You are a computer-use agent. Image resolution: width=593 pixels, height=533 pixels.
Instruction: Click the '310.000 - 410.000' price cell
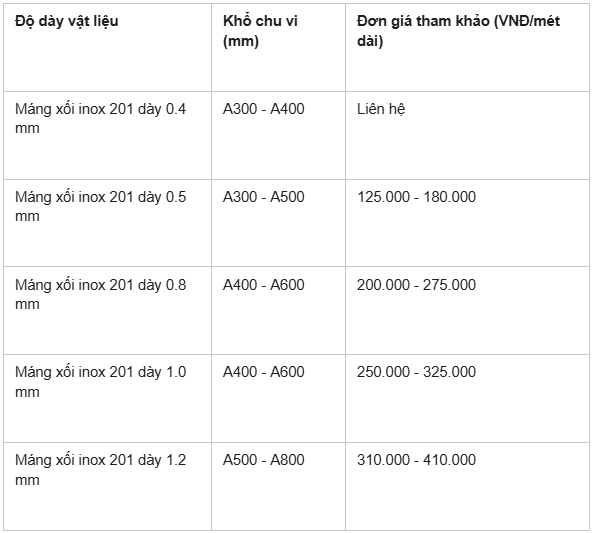467,486
